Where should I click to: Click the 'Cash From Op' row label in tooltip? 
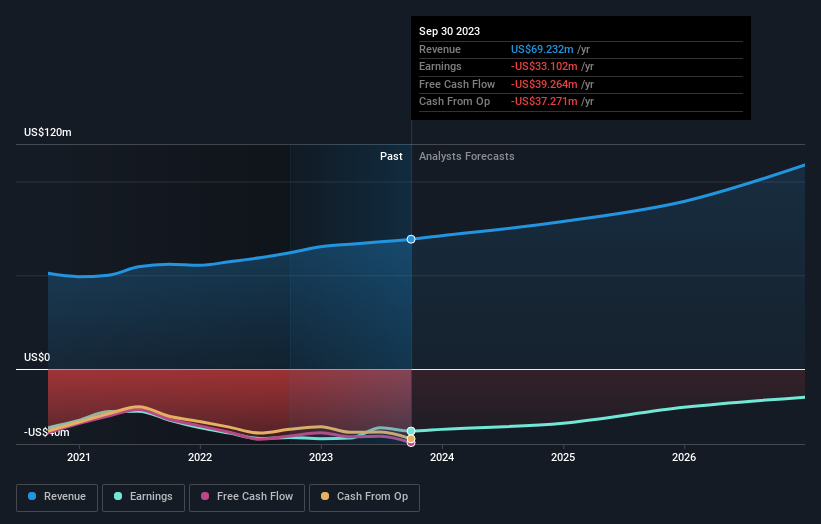454,102
